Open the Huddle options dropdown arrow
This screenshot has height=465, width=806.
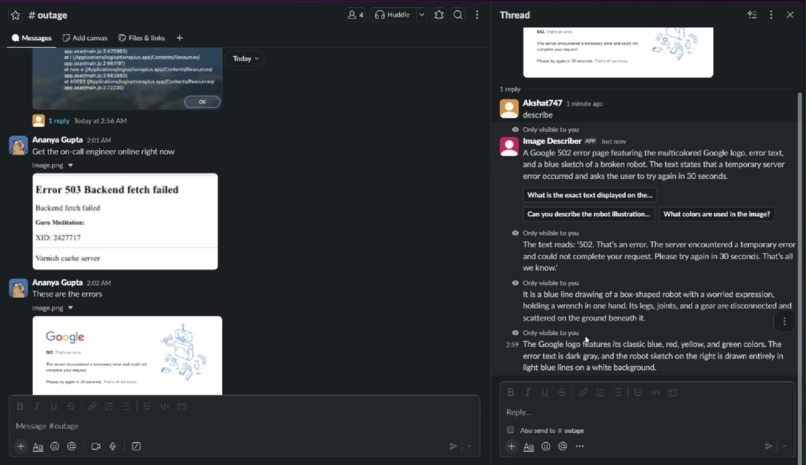coord(422,15)
